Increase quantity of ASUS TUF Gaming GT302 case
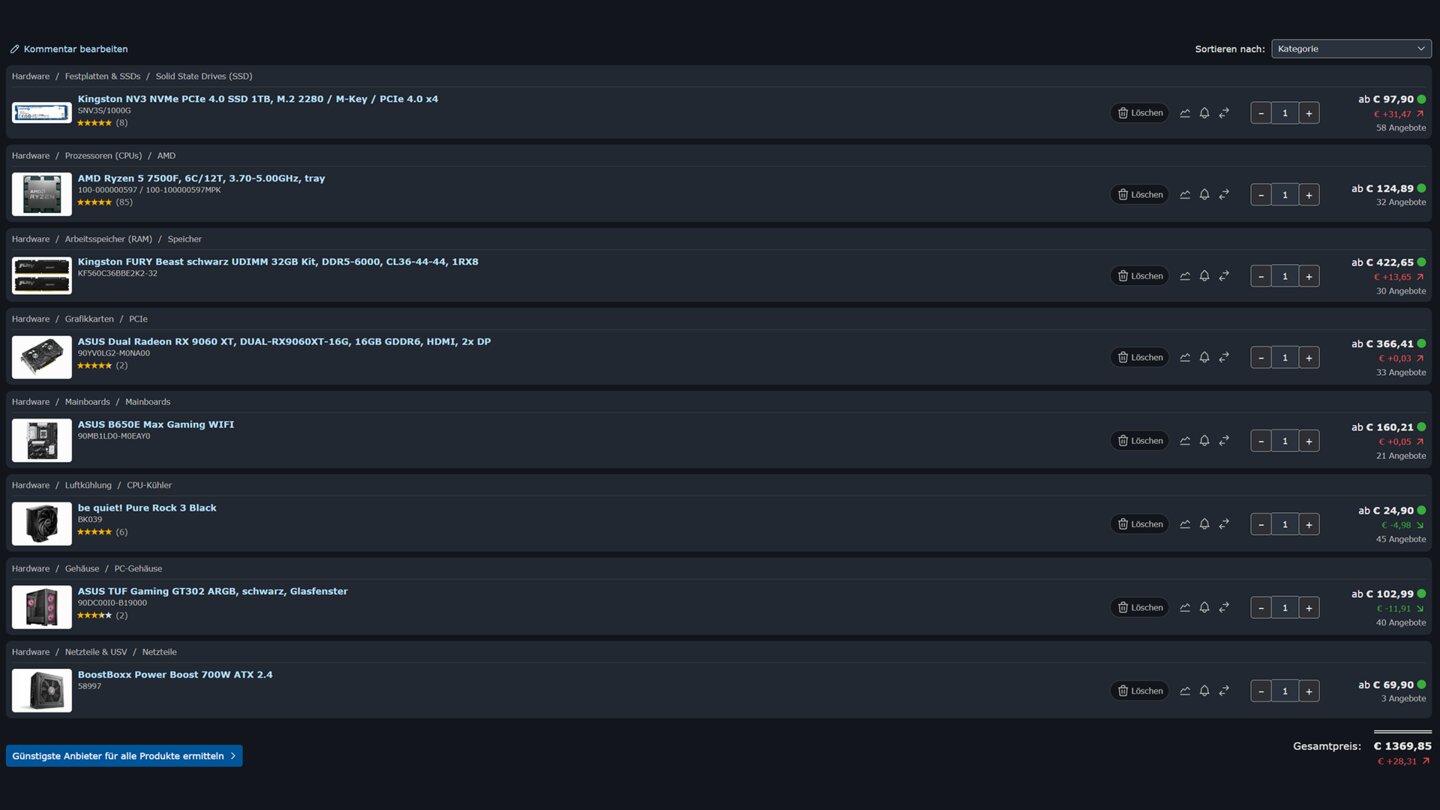Viewport: 1440px width, 810px height. coord(1308,607)
